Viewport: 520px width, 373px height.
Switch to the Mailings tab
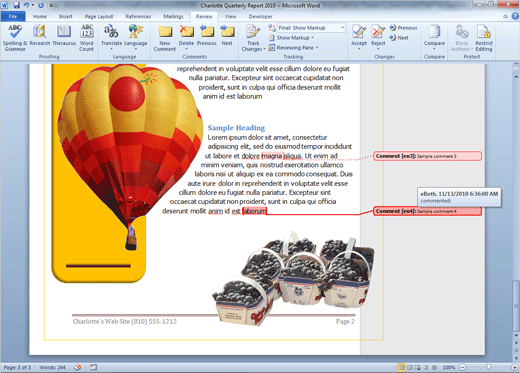pos(173,16)
